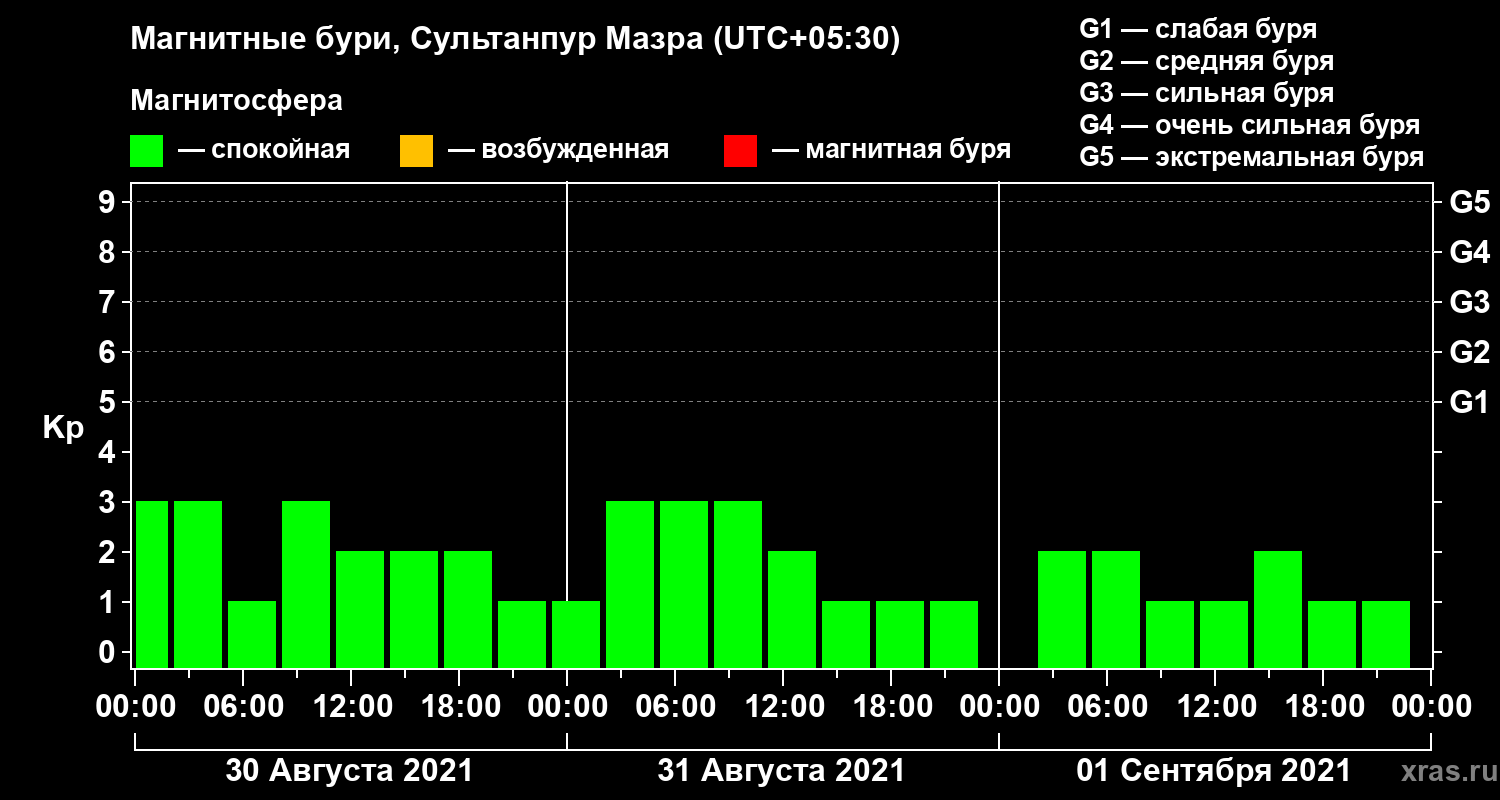
Task: Click the 'G4 — очень сильная буря' legend line
Action: click(x=1250, y=125)
